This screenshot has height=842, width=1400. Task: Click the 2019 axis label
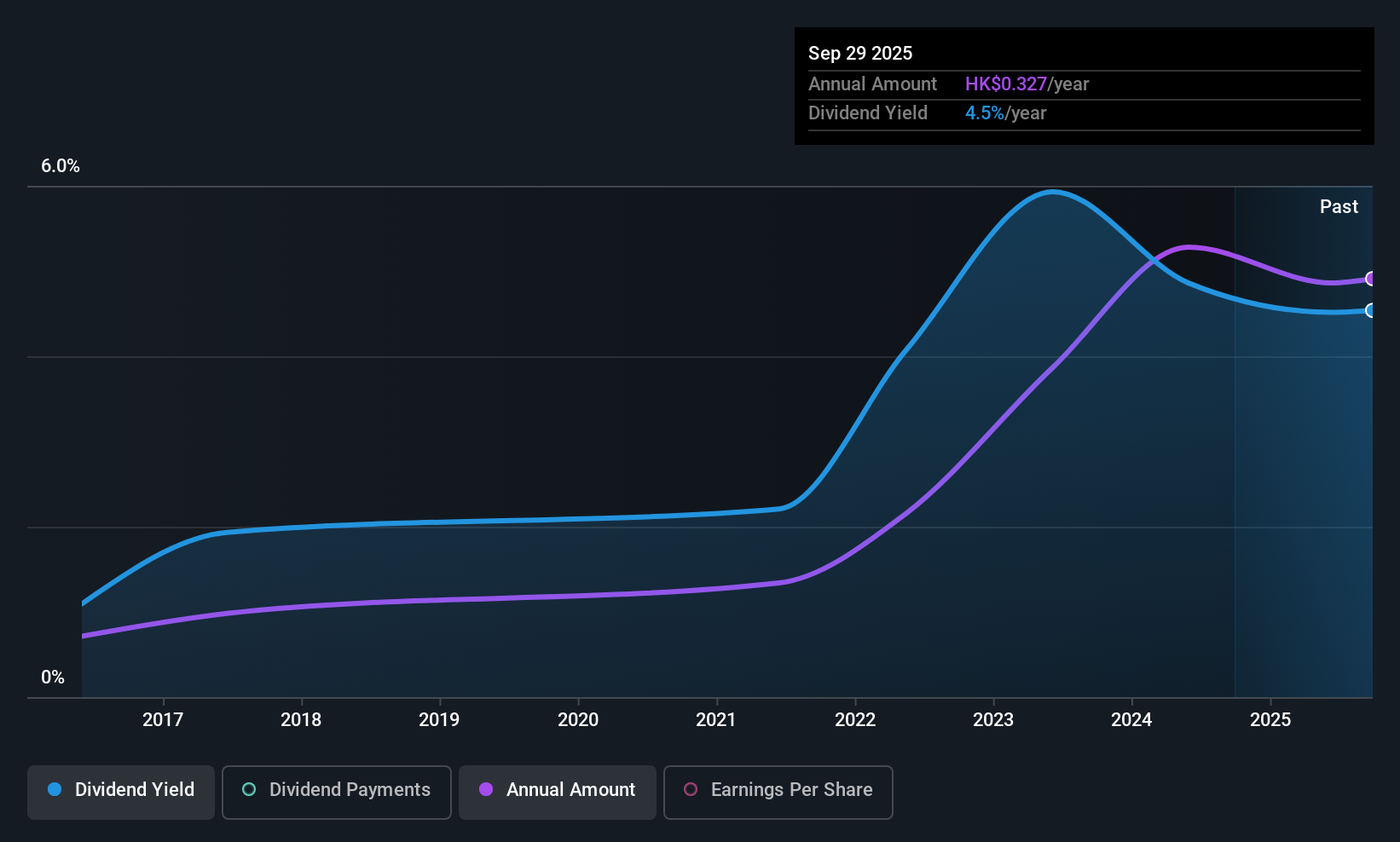point(439,720)
